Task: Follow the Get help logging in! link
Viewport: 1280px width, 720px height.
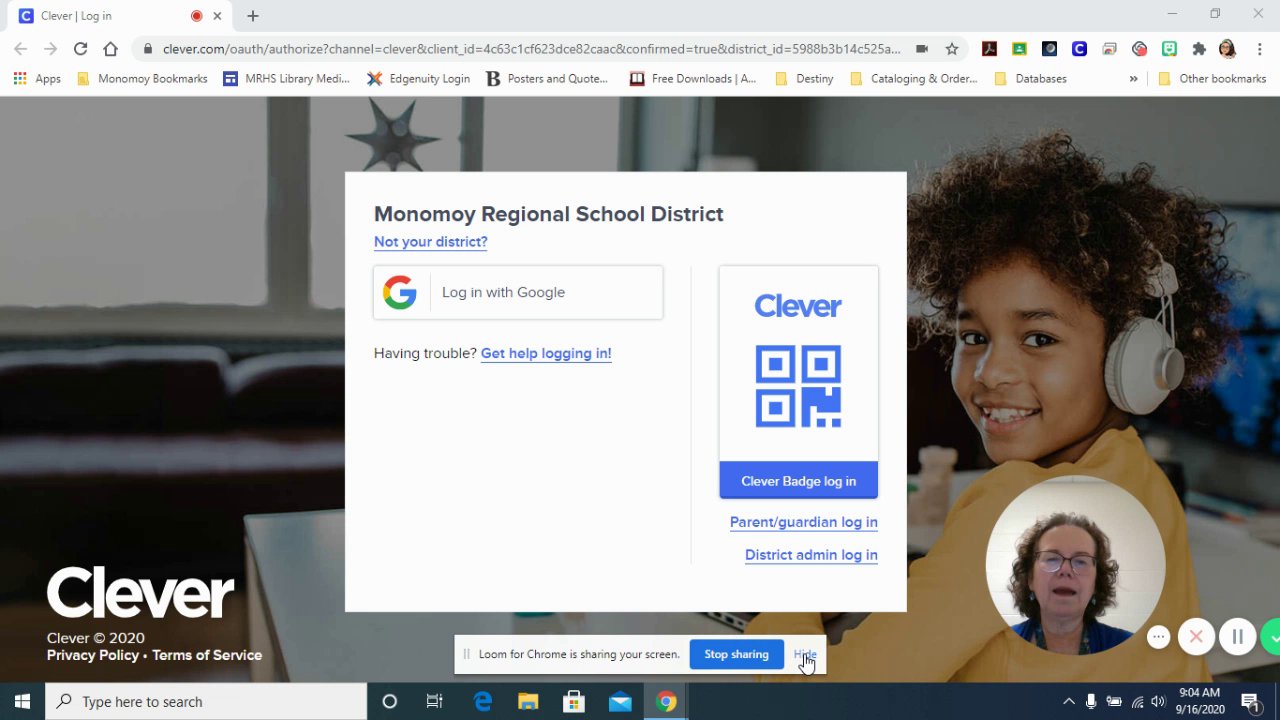Action: (546, 353)
